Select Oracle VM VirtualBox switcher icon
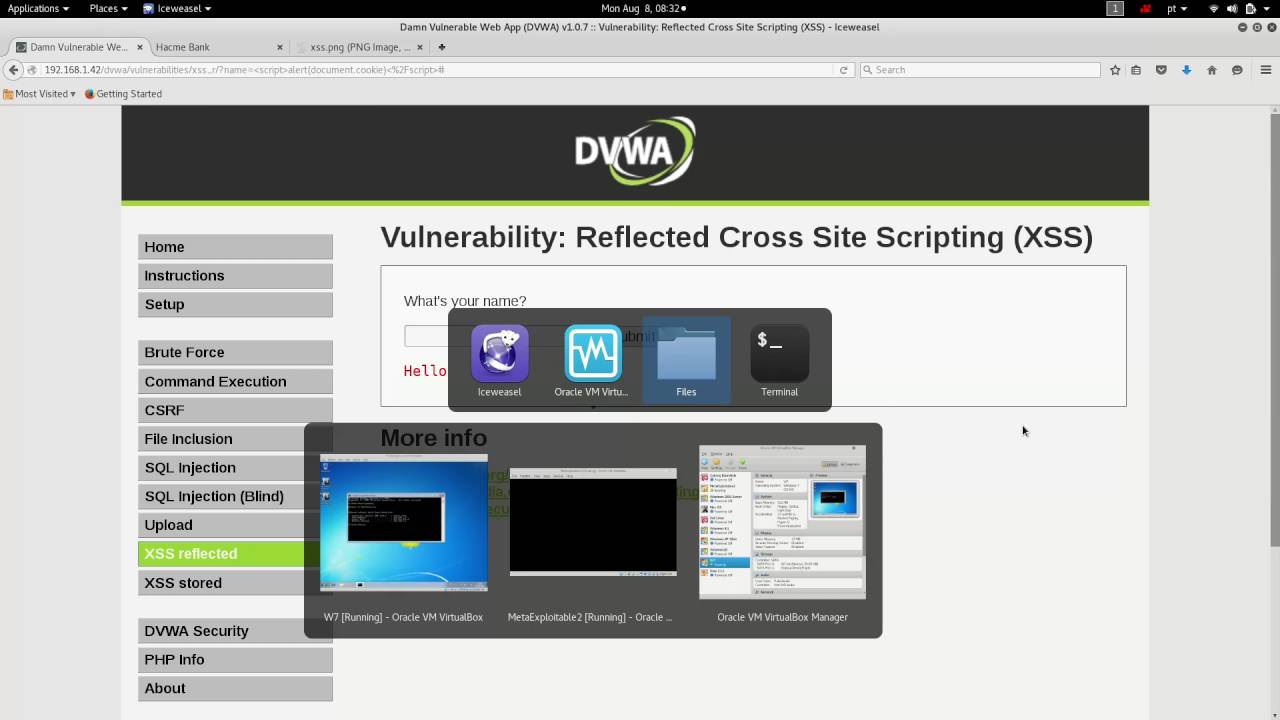The width and height of the screenshot is (1280, 720). click(x=592, y=353)
